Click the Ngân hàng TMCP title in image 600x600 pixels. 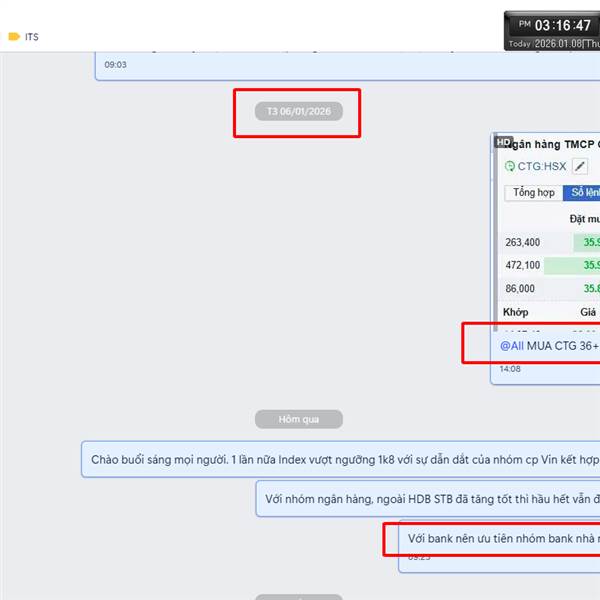553,145
